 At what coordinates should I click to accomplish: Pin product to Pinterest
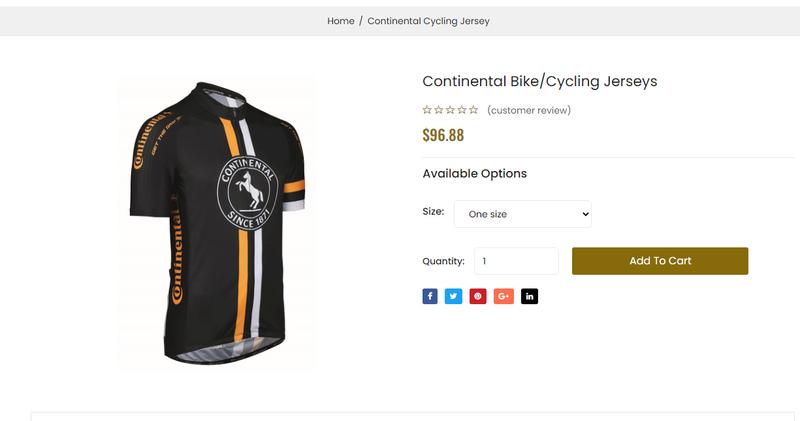pos(478,296)
